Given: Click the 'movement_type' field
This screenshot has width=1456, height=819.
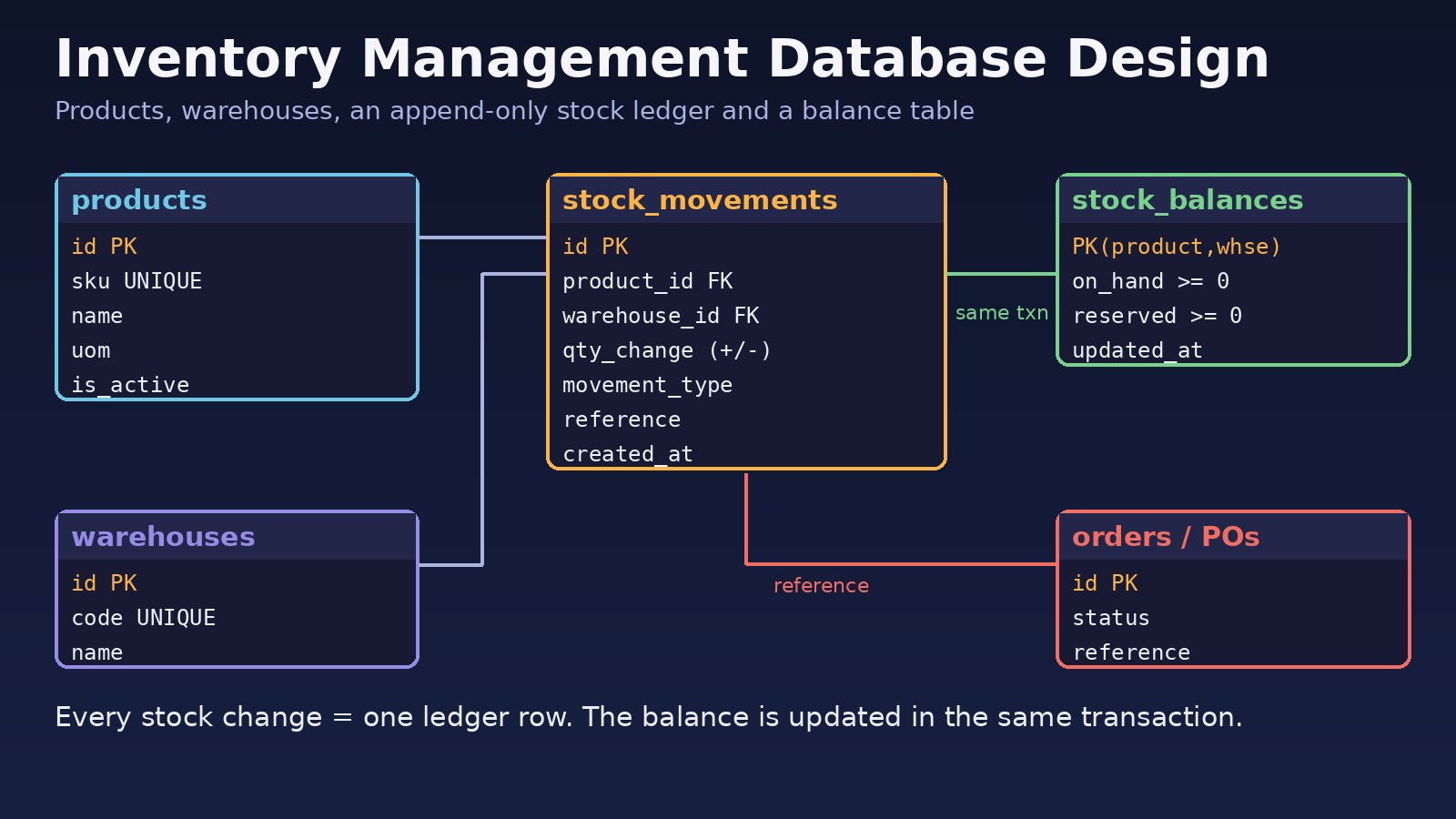Looking at the screenshot, I should point(647,385).
